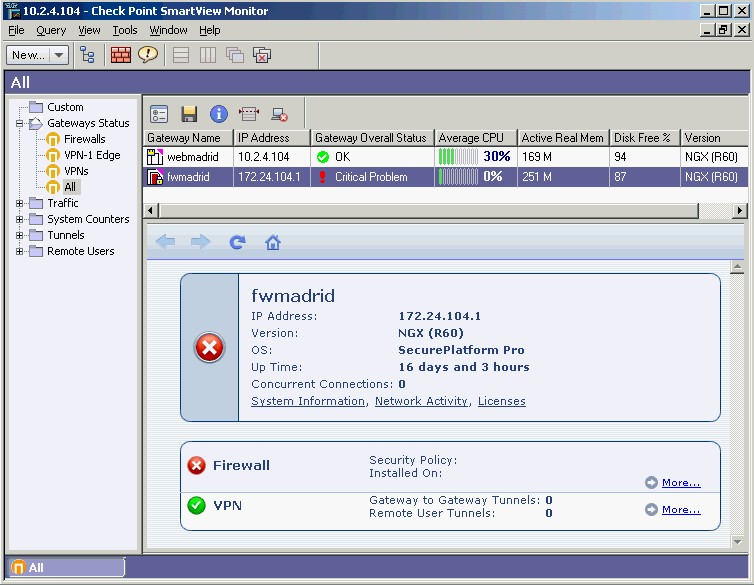This screenshot has width=754, height=585.
Task: Open the New... dropdown arrow
Action: pyautogui.click(x=59, y=55)
